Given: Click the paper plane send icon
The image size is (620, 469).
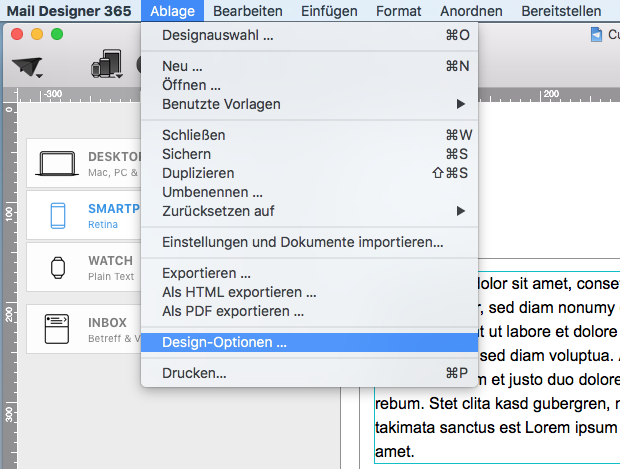Looking at the screenshot, I should tap(27, 66).
